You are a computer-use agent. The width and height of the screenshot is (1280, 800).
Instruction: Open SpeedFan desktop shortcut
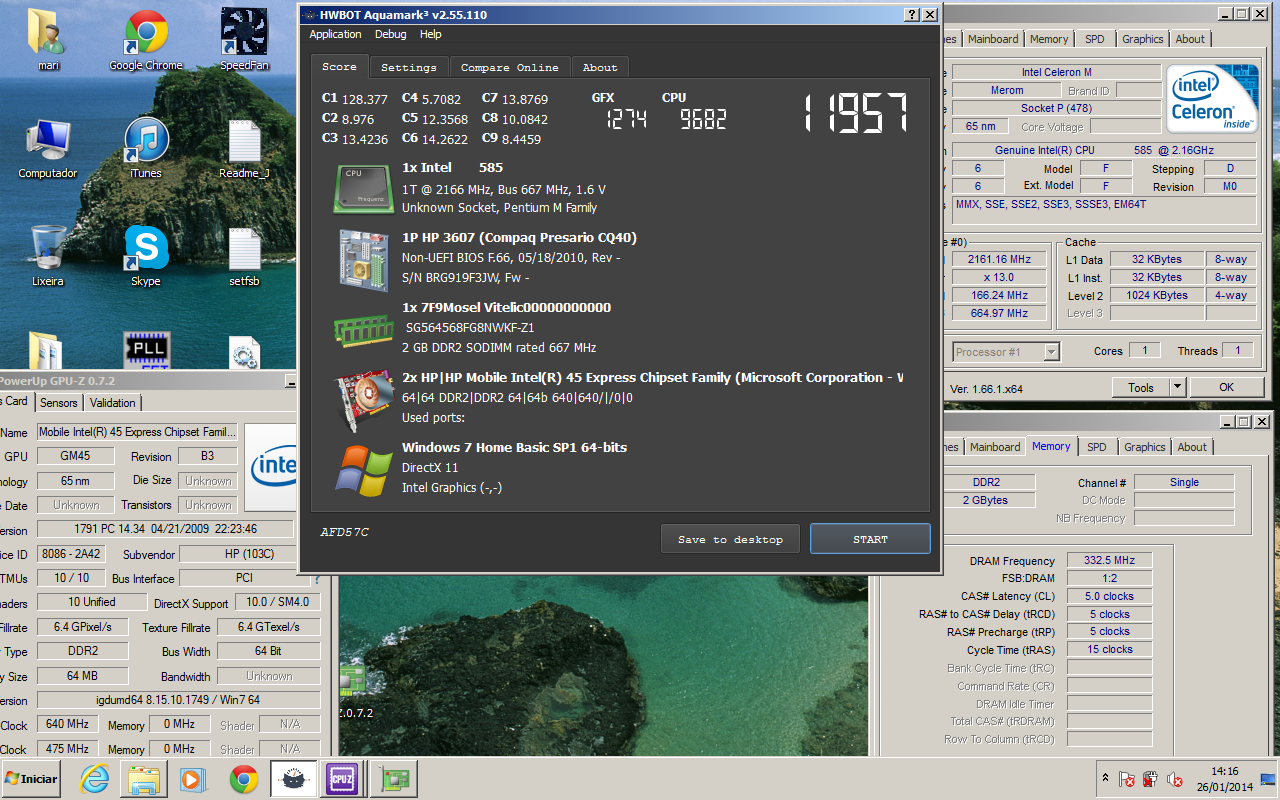tap(244, 40)
